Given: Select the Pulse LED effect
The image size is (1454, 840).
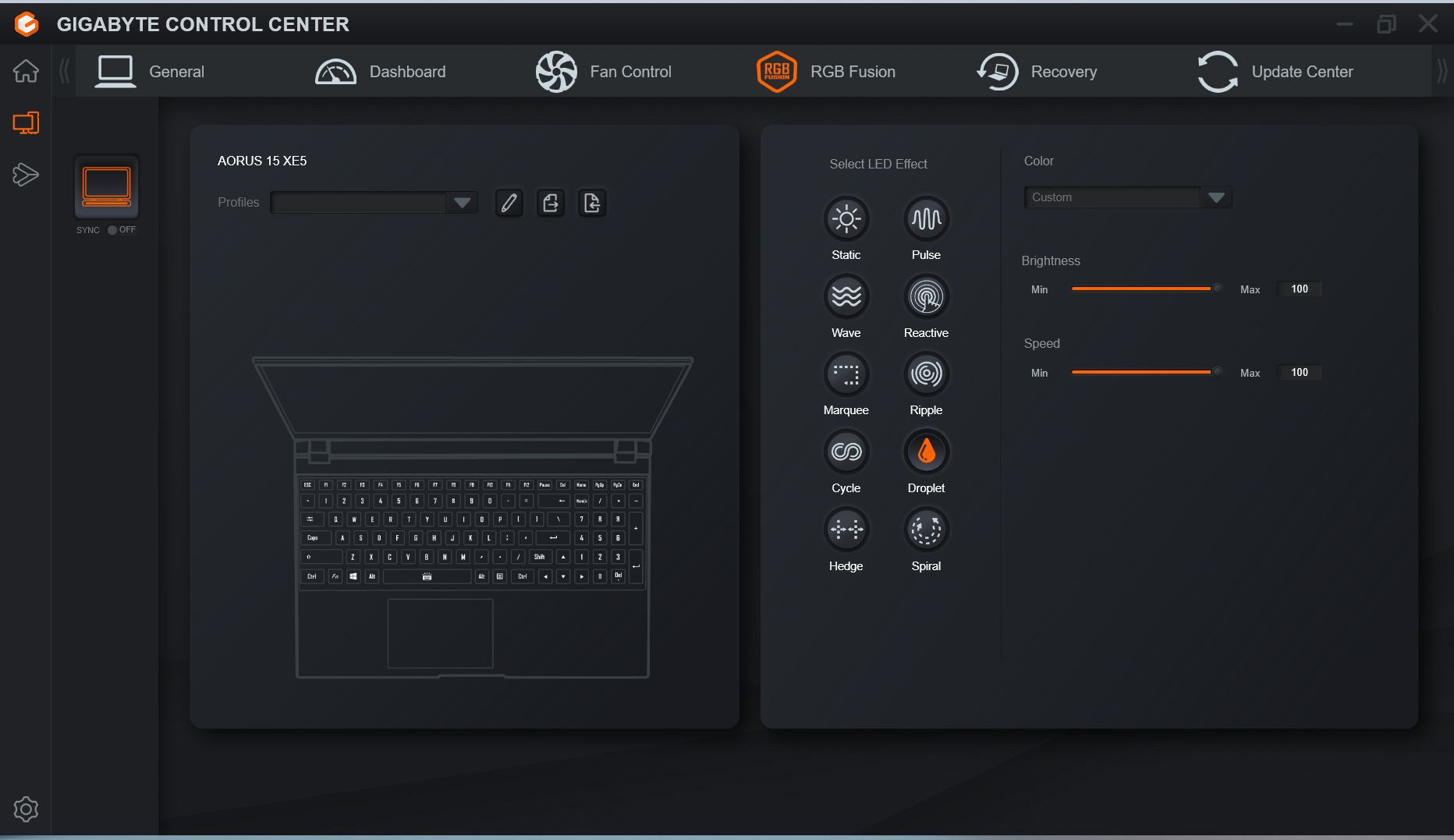Looking at the screenshot, I should [926, 219].
